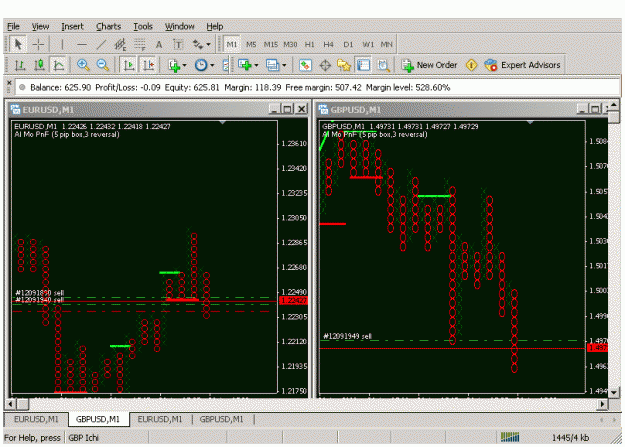Select the last GBPUSD,M1 chart tab
625x447 pixels.
pos(221,419)
